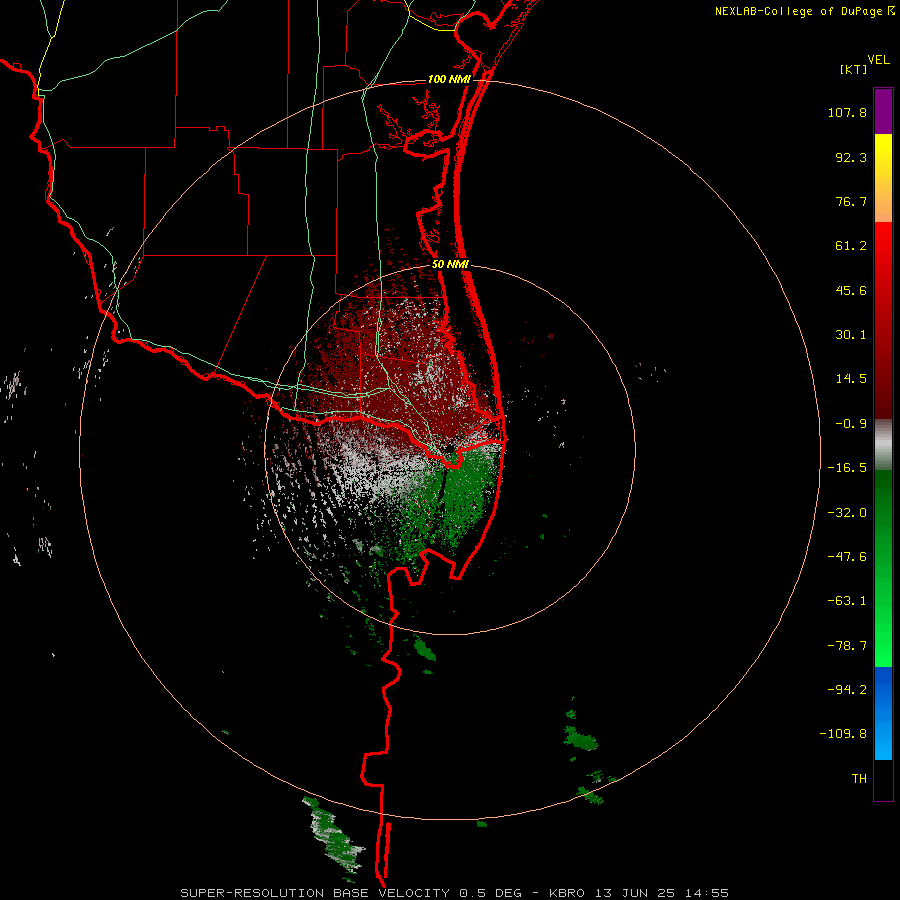Click the 45.6 velocity scale value
This screenshot has height=900, width=900.
coord(851,290)
